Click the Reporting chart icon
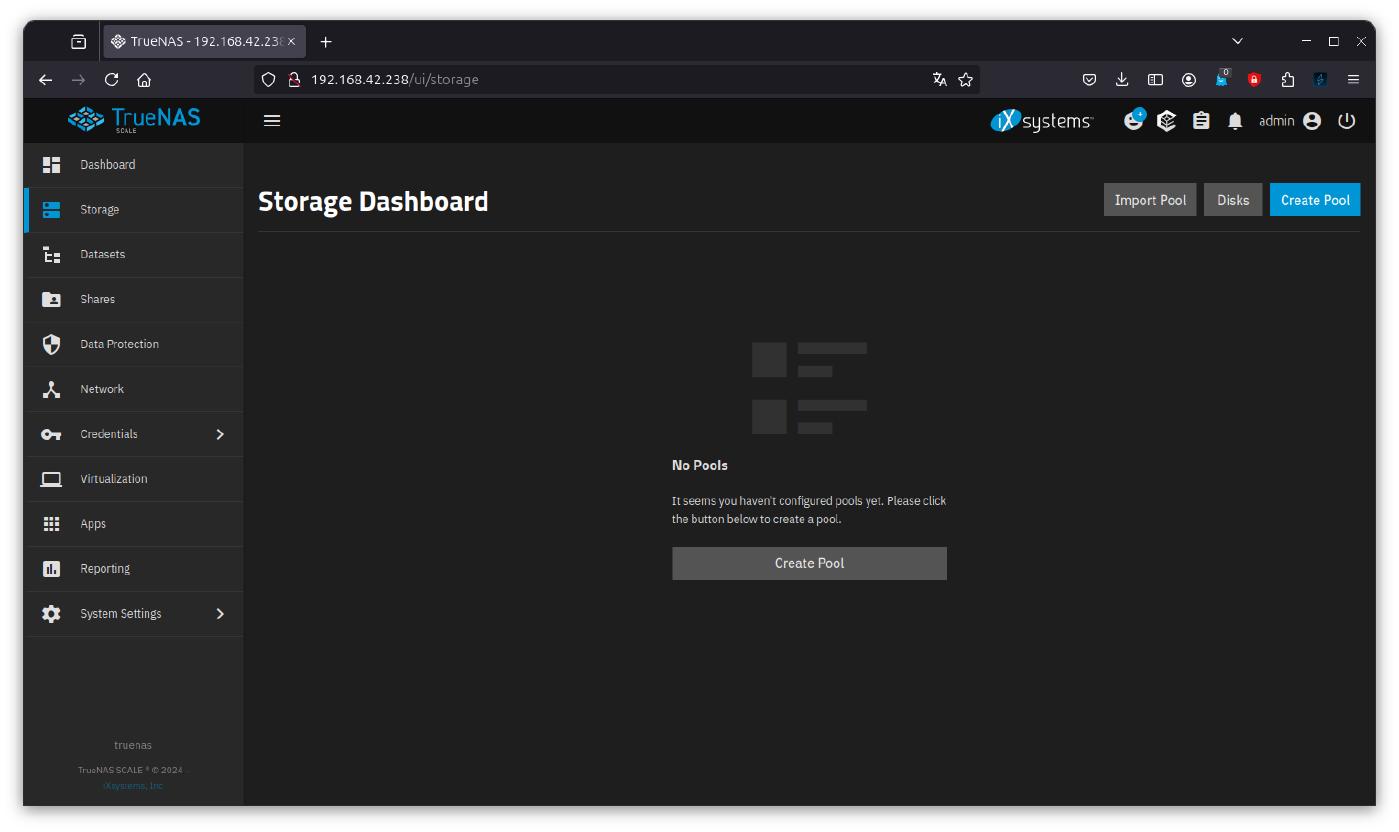This screenshot has height=832, width=1399. [51, 569]
